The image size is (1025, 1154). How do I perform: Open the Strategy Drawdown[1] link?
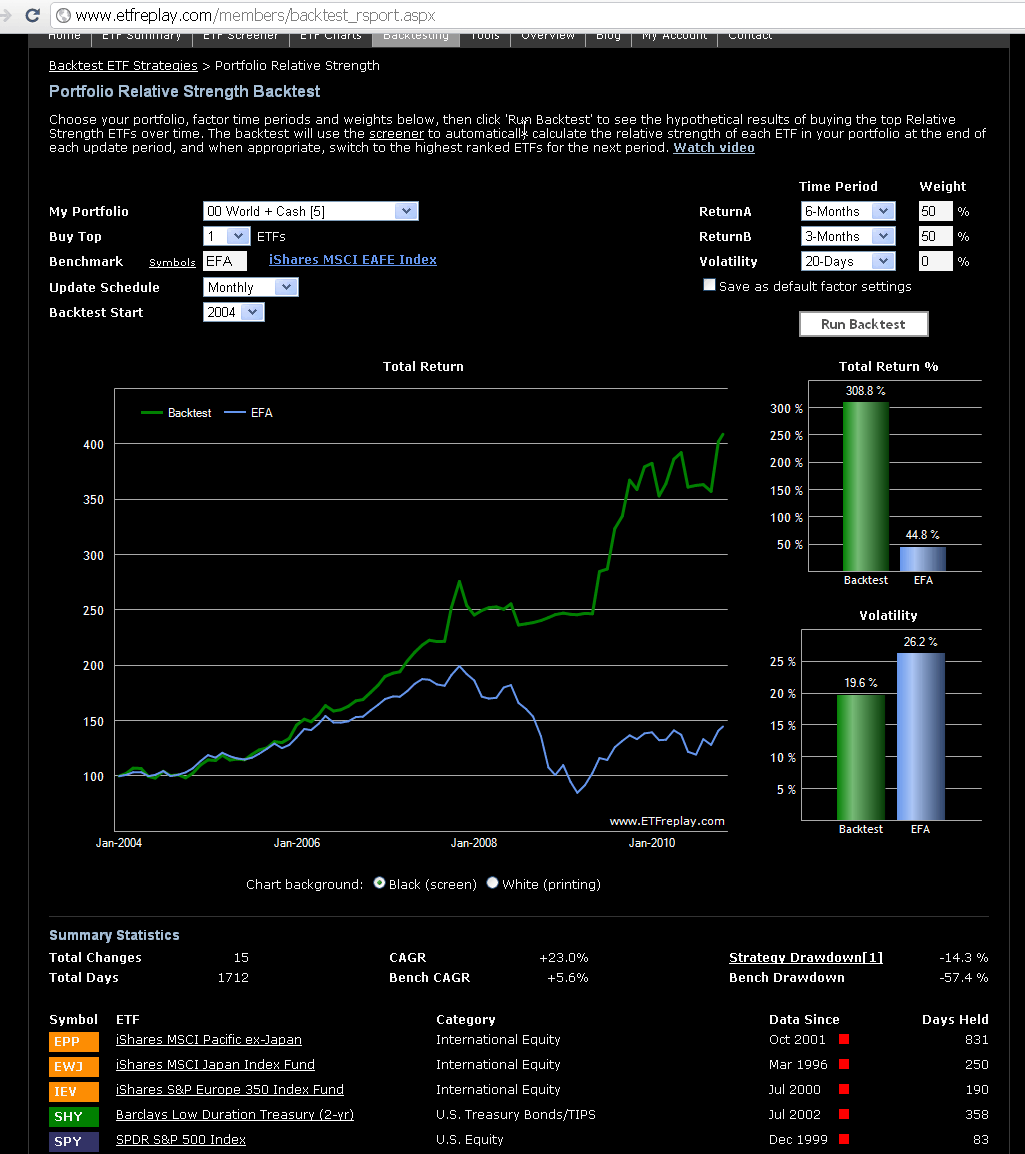click(806, 957)
